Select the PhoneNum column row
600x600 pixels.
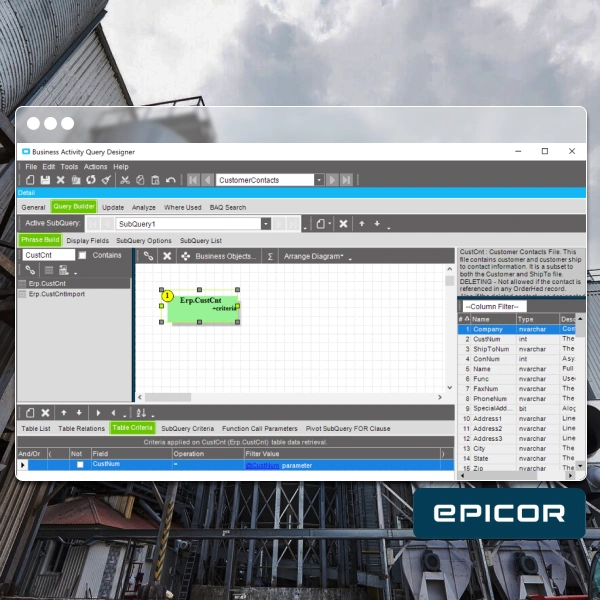pyautogui.click(x=516, y=399)
